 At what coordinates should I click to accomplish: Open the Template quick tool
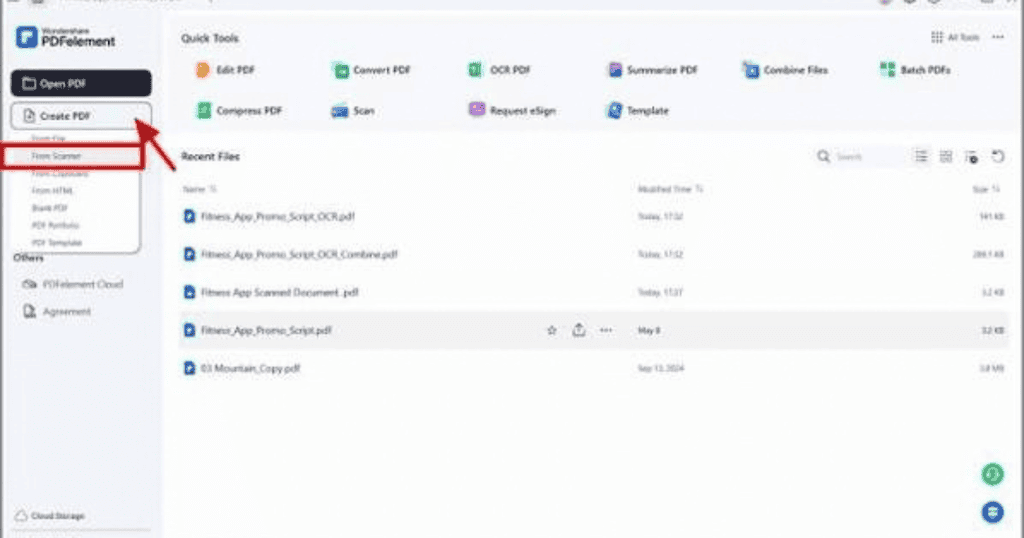click(637, 110)
